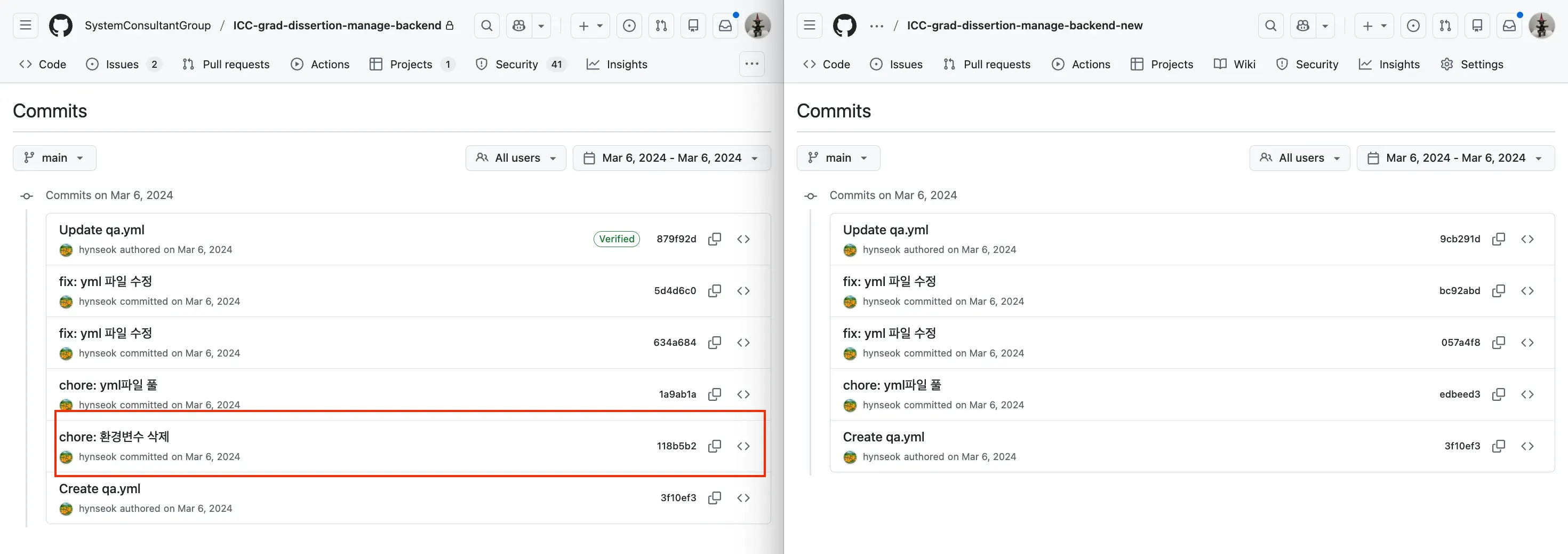This screenshot has width=1568, height=554.
Task: Open search in the right window header
Action: [1270, 26]
